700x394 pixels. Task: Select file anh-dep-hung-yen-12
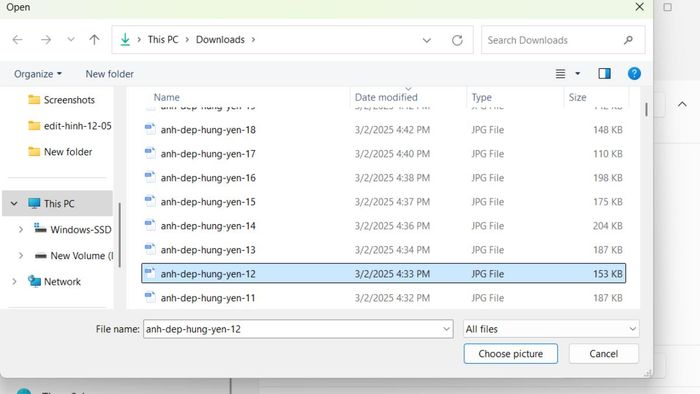pos(383,274)
